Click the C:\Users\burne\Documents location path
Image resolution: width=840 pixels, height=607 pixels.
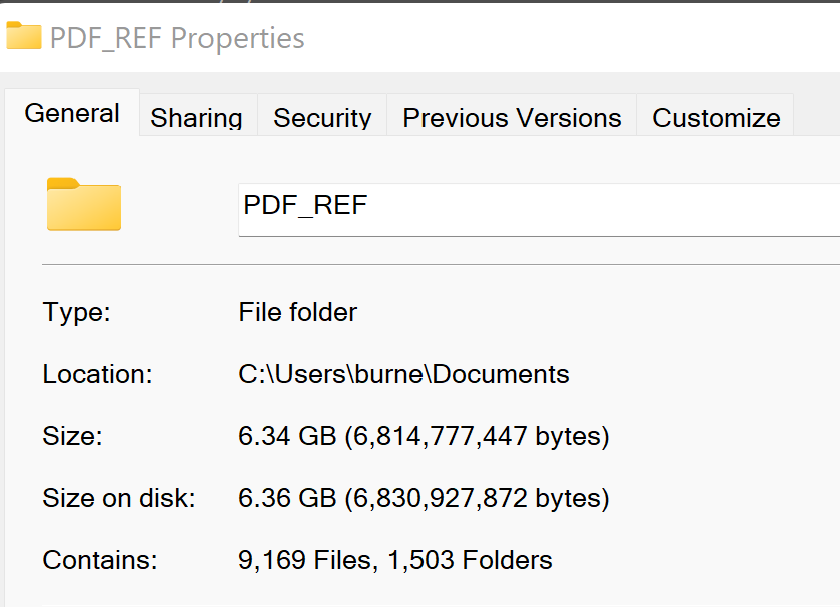point(403,375)
